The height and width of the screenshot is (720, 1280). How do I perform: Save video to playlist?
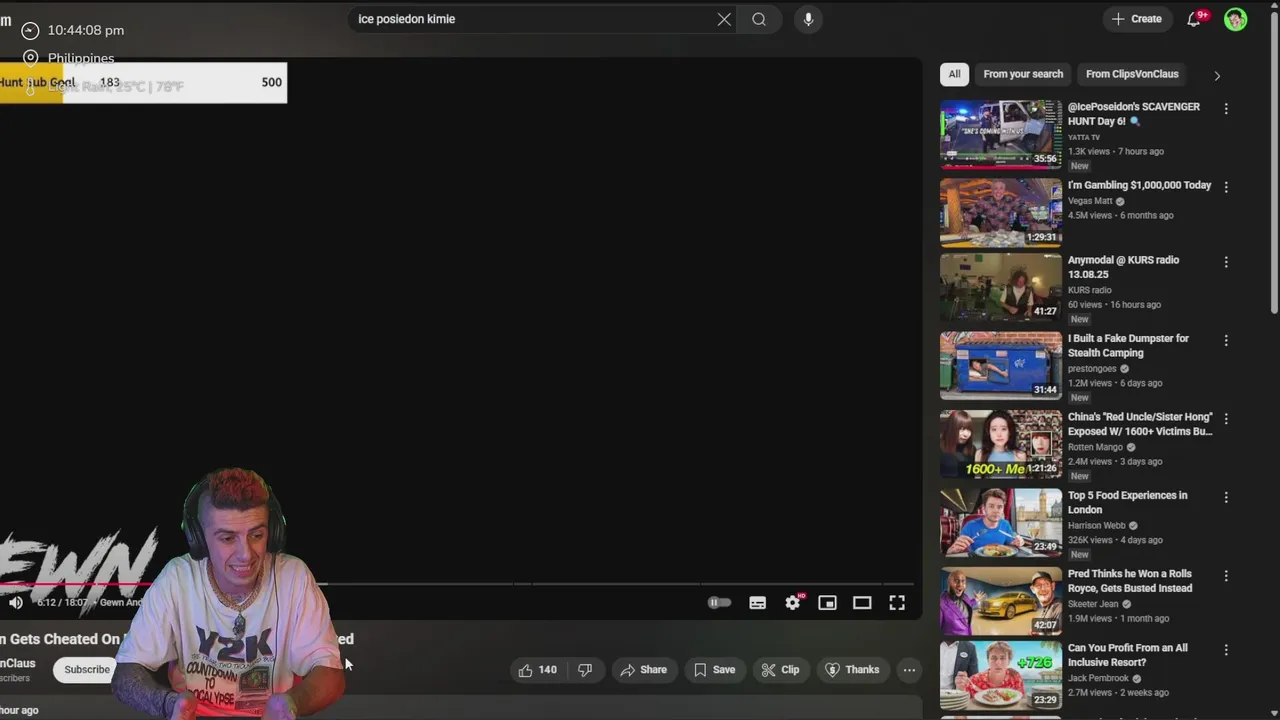(x=714, y=670)
